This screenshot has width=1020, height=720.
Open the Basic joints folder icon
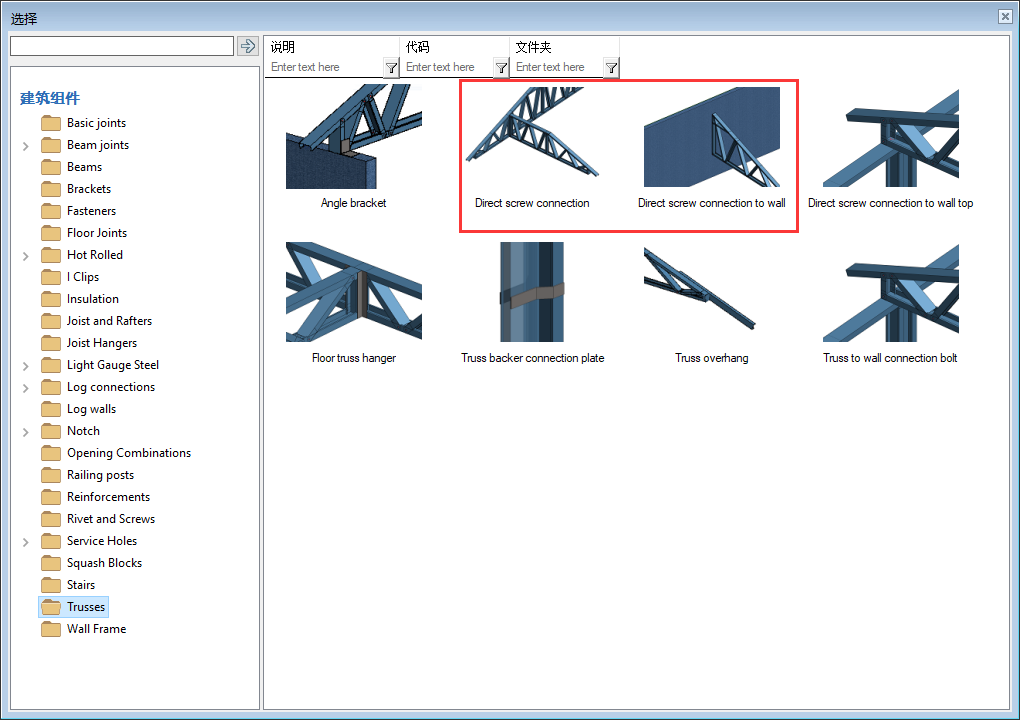coord(51,123)
